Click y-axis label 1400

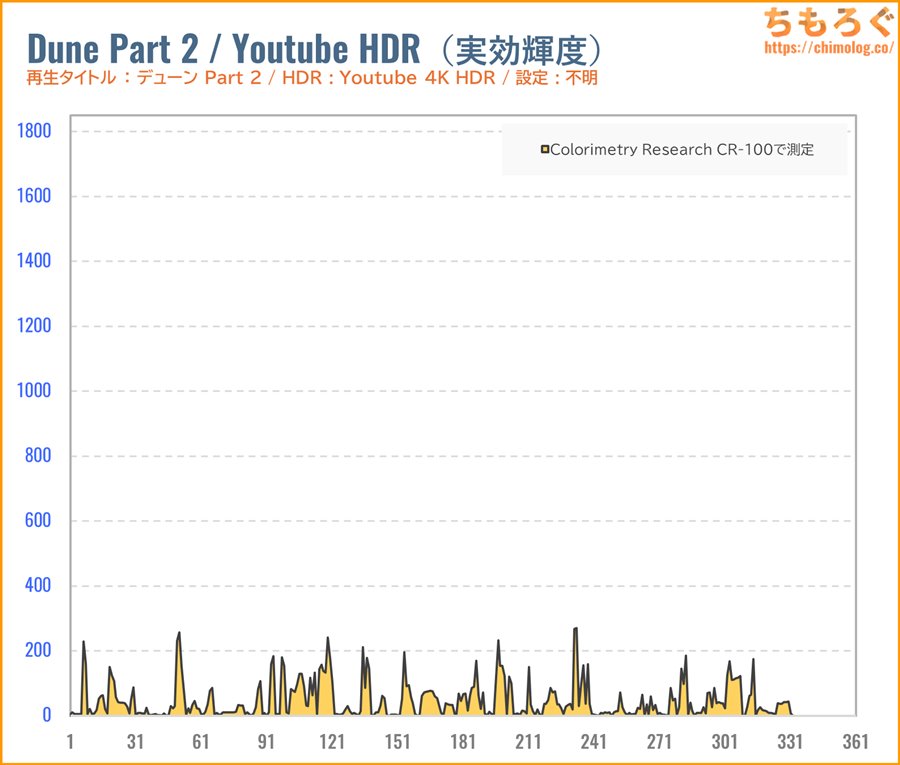click(x=34, y=261)
